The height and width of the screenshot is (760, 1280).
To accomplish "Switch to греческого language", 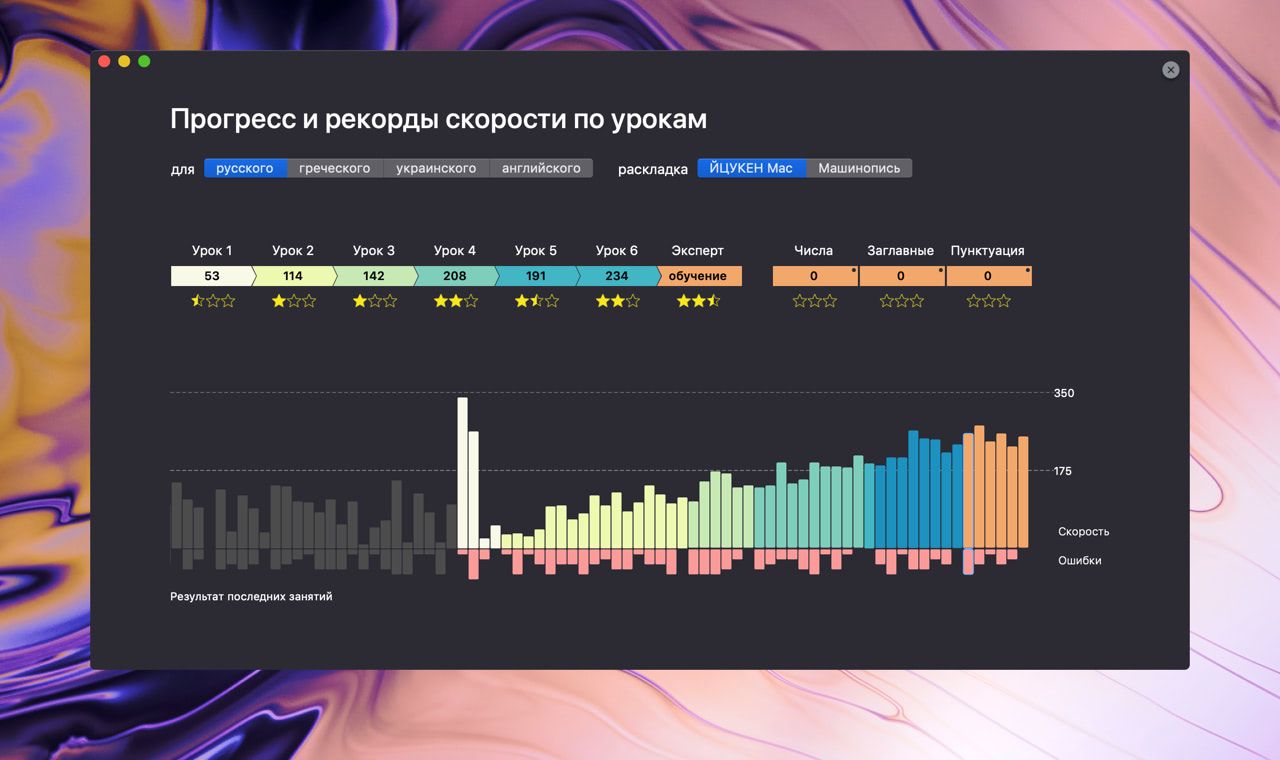I will click(x=335, y=168).
